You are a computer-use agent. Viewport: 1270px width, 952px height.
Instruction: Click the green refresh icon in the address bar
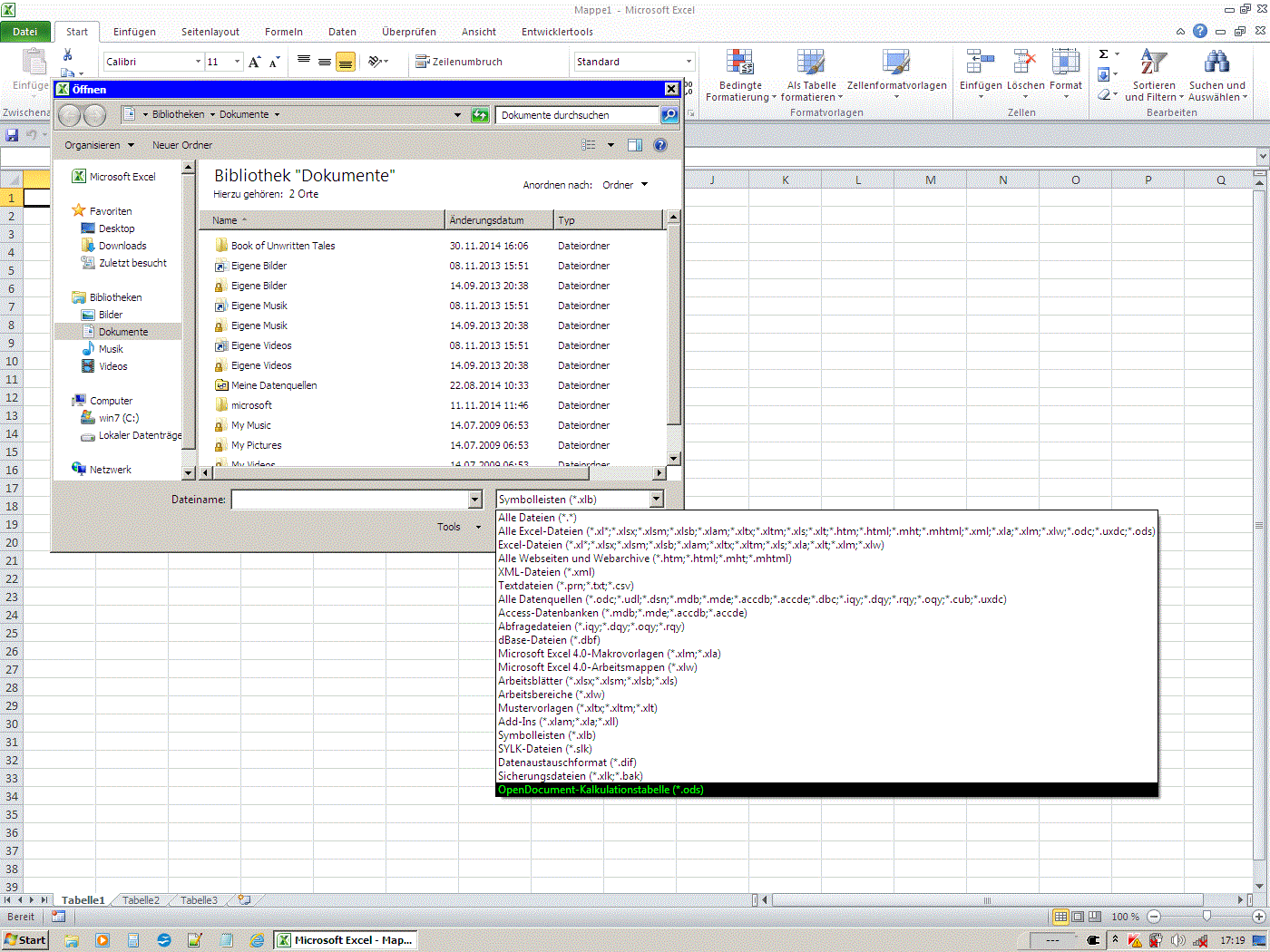coord(480,115)
